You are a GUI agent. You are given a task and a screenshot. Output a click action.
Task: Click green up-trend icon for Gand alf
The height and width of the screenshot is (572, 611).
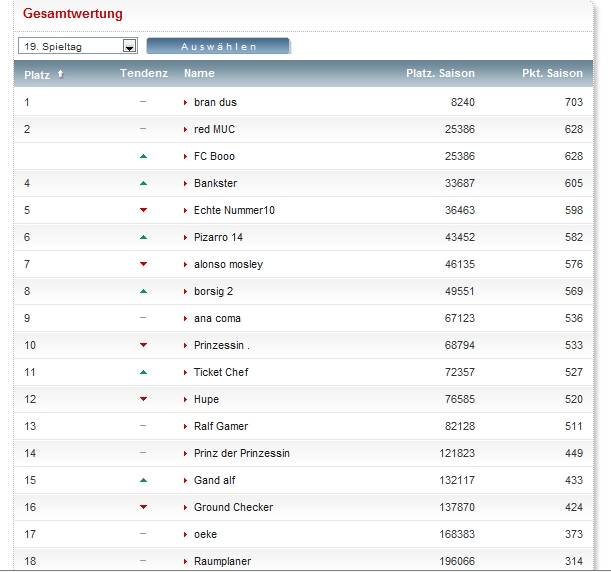(143, 480)
